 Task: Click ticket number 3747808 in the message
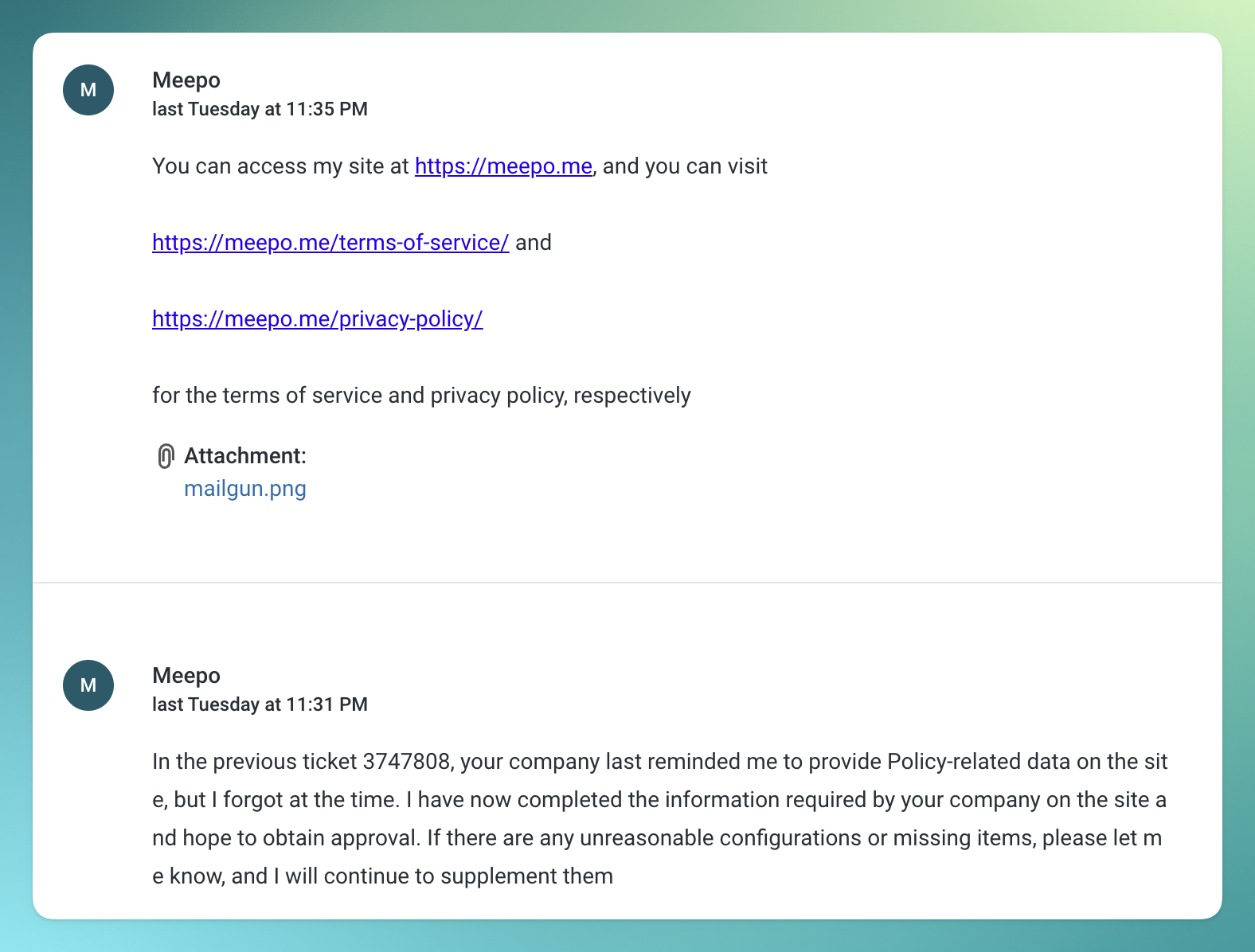407,762
